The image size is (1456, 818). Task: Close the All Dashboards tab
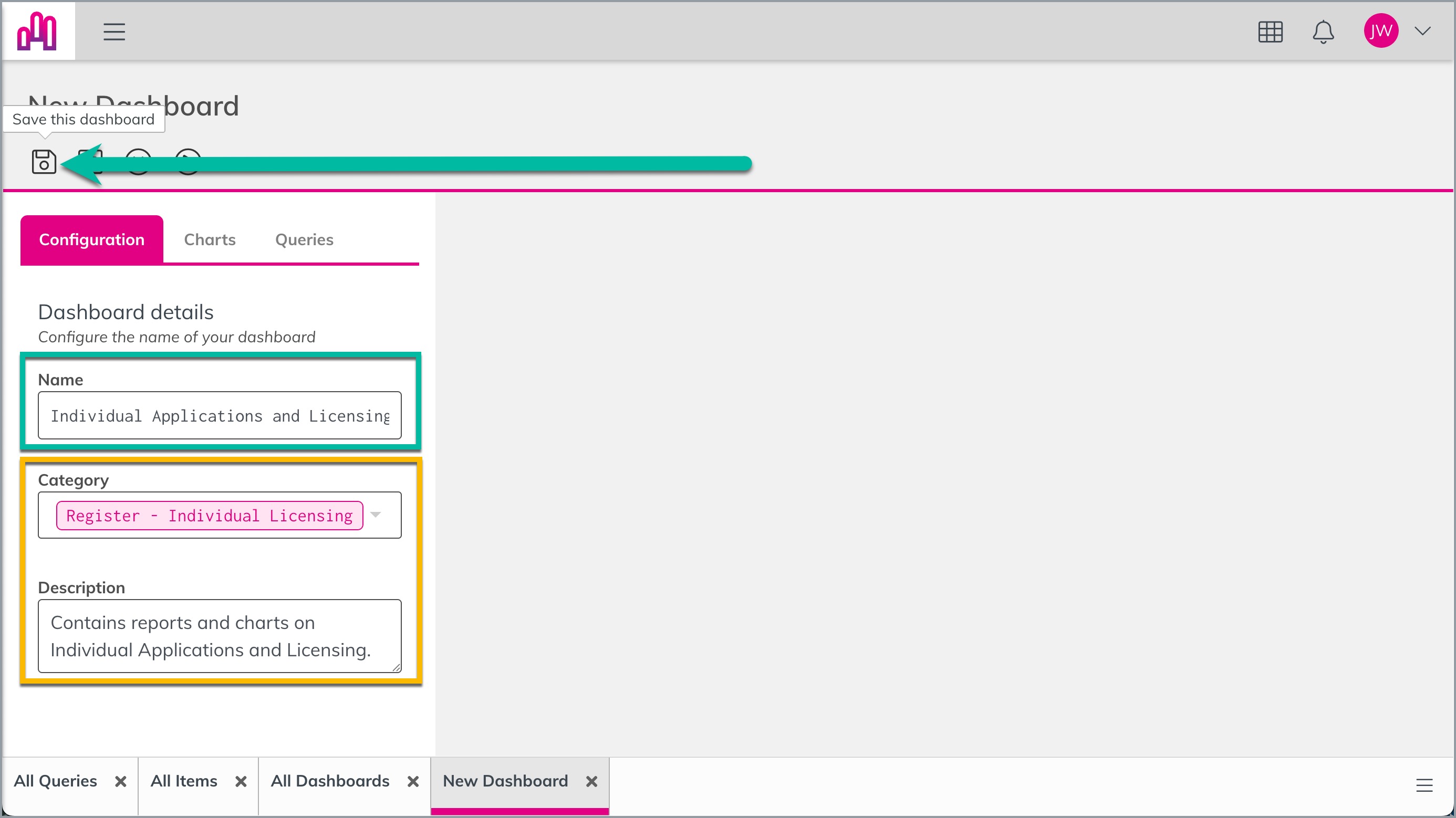(x=413, y=781)
